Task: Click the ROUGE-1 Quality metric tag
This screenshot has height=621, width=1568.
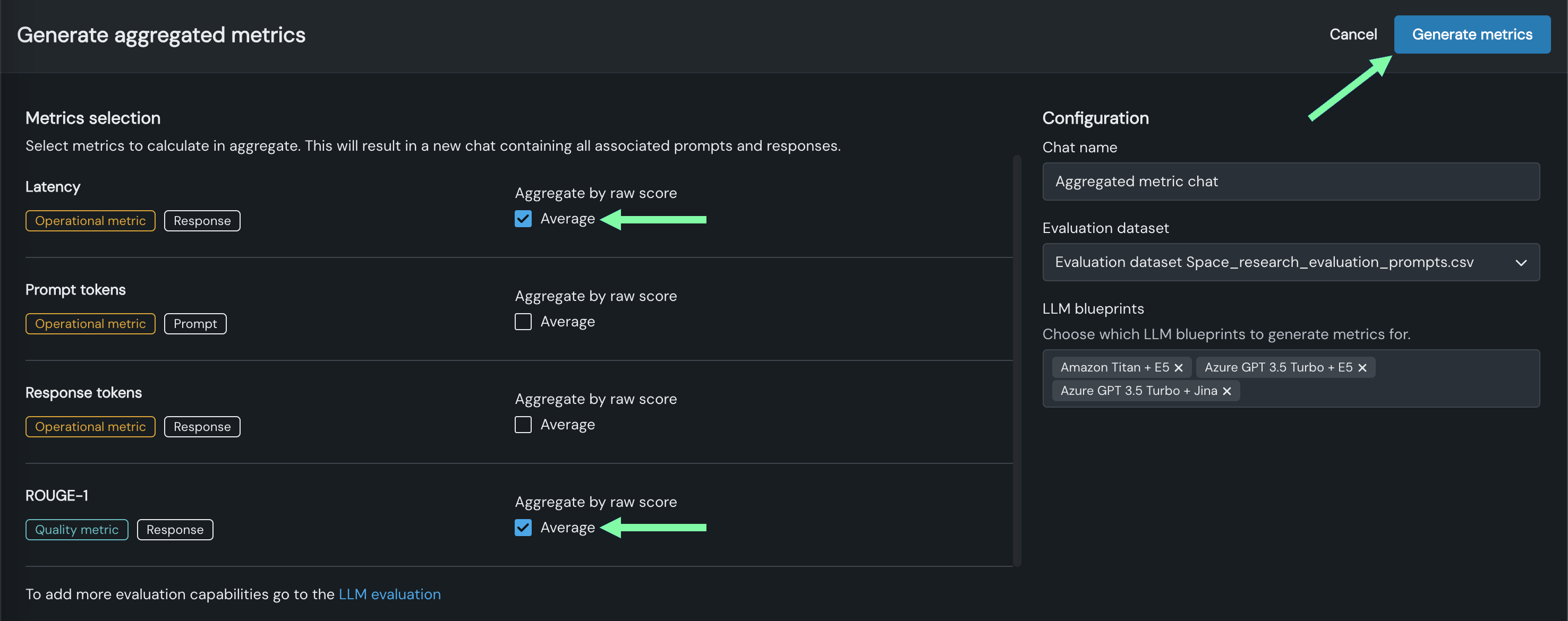Action: (76, 530)
